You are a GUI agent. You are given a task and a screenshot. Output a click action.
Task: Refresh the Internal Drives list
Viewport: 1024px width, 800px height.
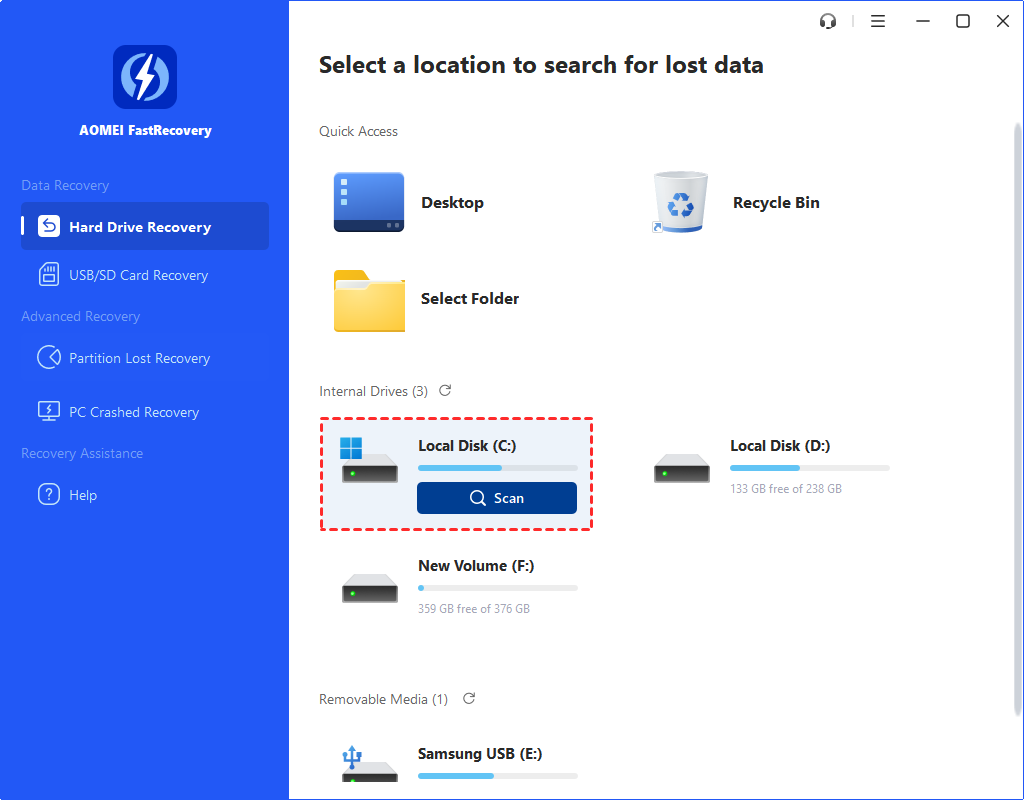[445, 391]
